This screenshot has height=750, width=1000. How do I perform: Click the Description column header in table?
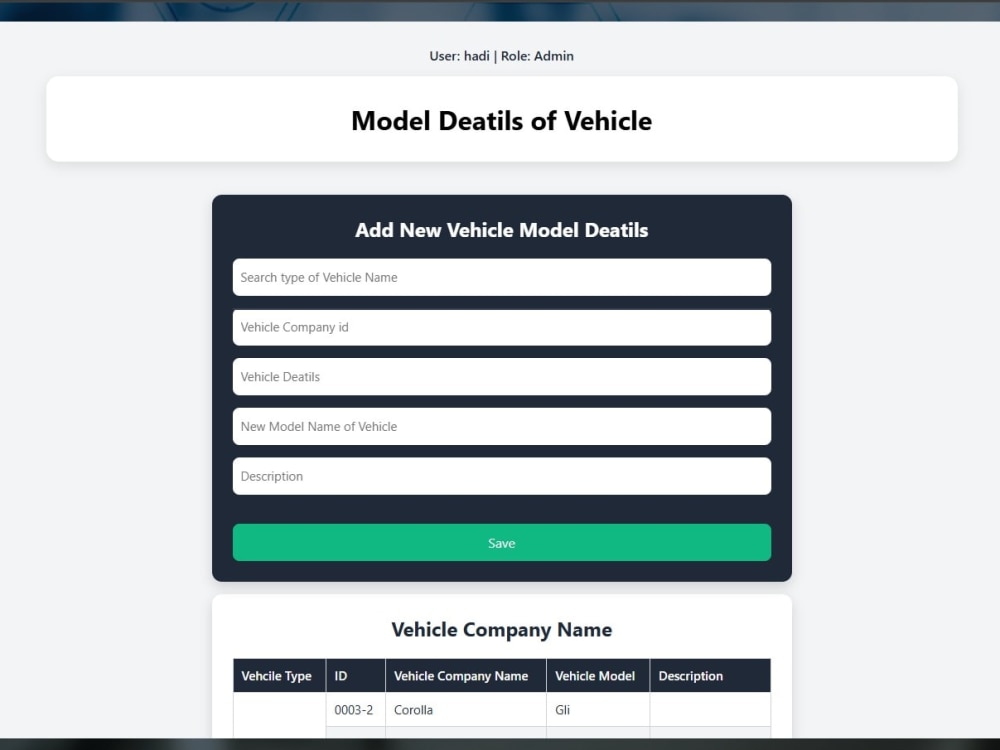(x=710, y=676)
